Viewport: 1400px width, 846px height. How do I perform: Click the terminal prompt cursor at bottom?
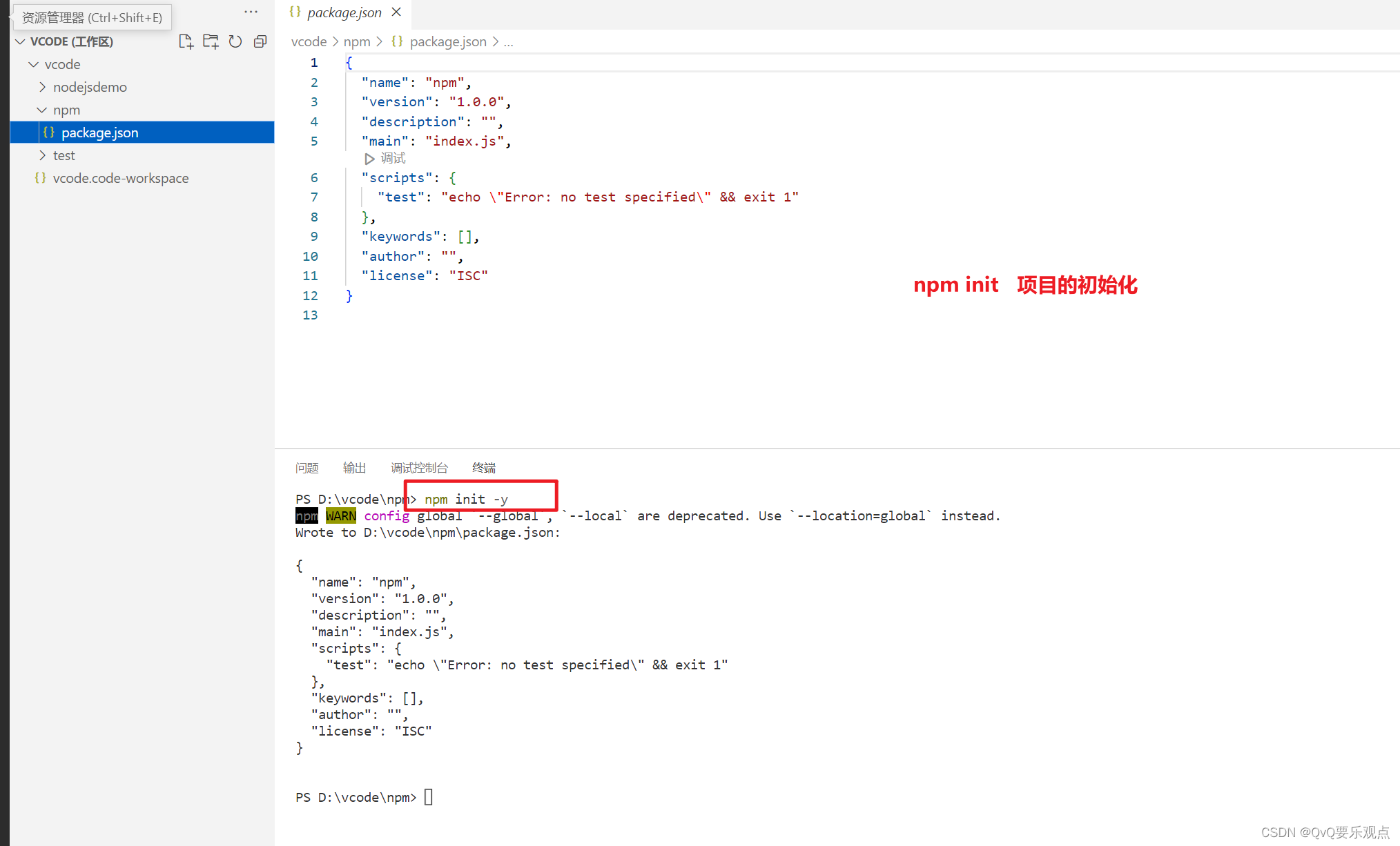coord(429,797)
